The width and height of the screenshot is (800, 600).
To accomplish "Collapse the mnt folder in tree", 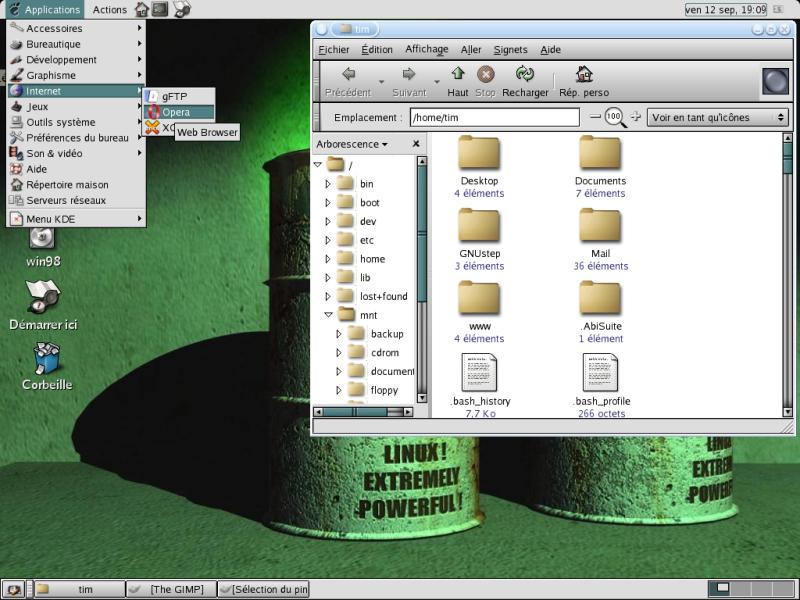I will (x=328, y=315).
